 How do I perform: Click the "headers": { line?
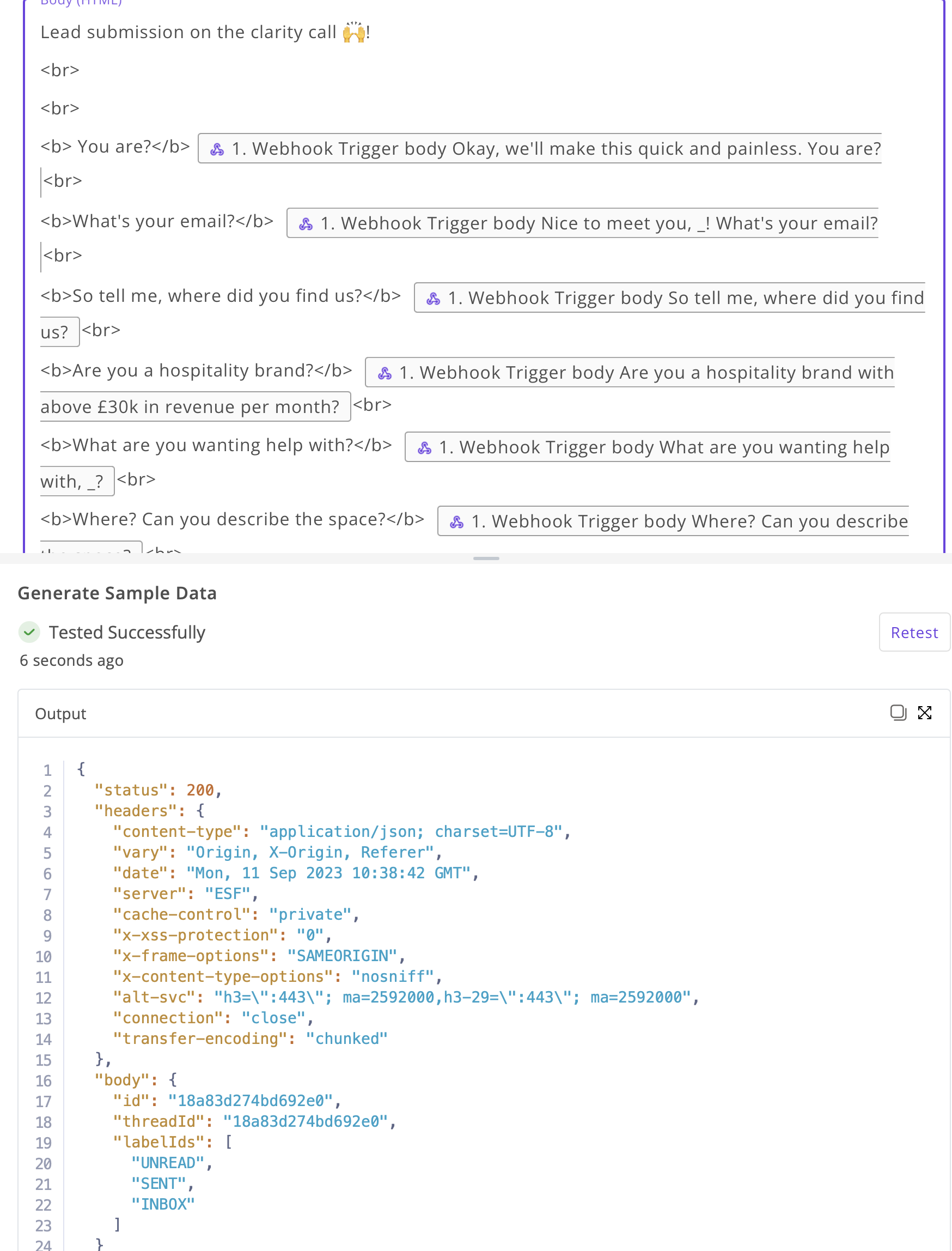click(x=150, y=811)
